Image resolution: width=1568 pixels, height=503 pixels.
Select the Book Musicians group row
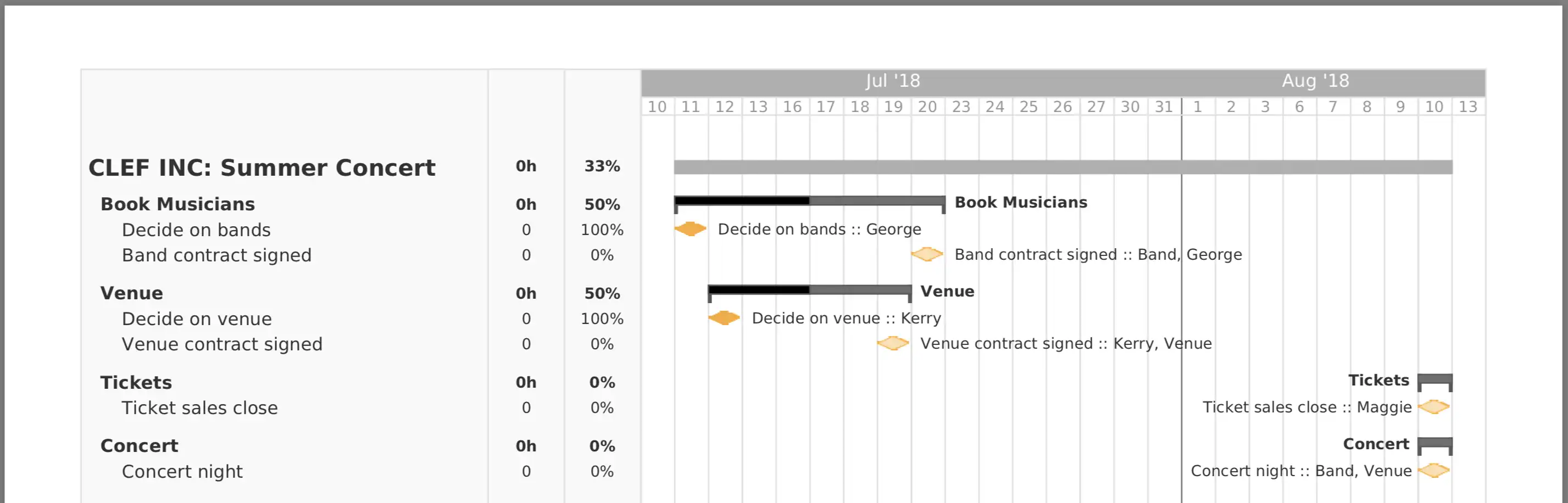point(360,204)
